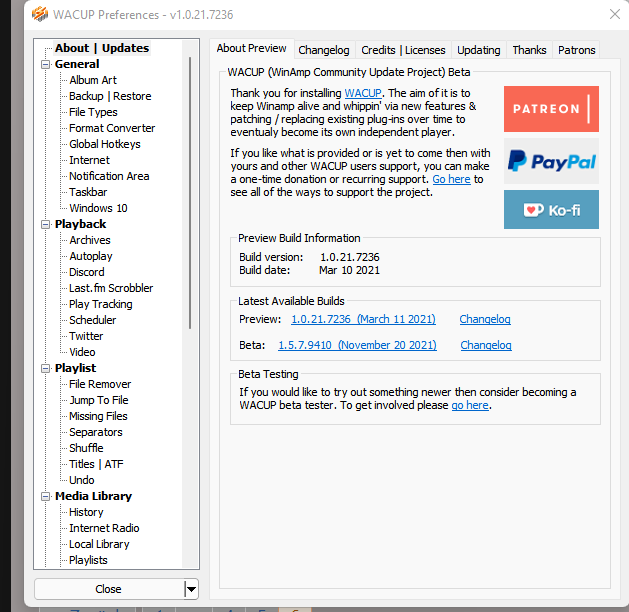Select the Playback tree heading
Viewport: 629px width, 612px height.
click(x=81, y=224)
